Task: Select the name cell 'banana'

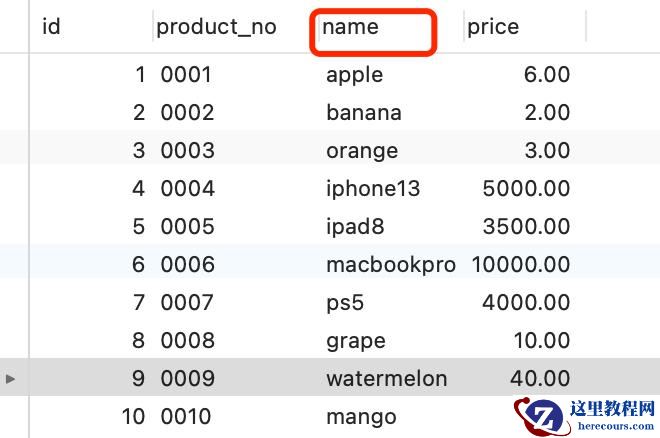Action: [364, 113]
